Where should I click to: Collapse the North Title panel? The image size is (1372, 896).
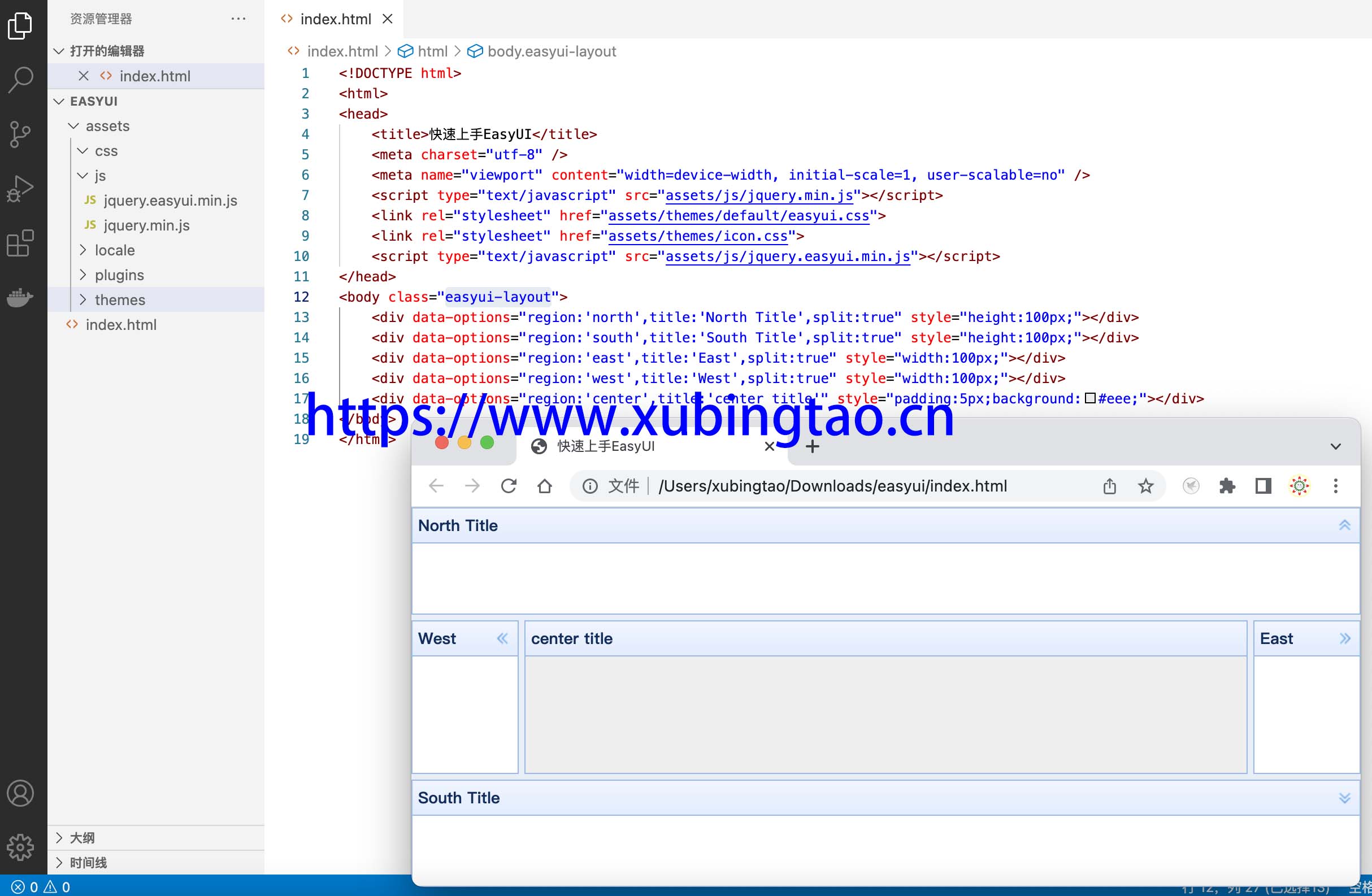point(1344,525)
